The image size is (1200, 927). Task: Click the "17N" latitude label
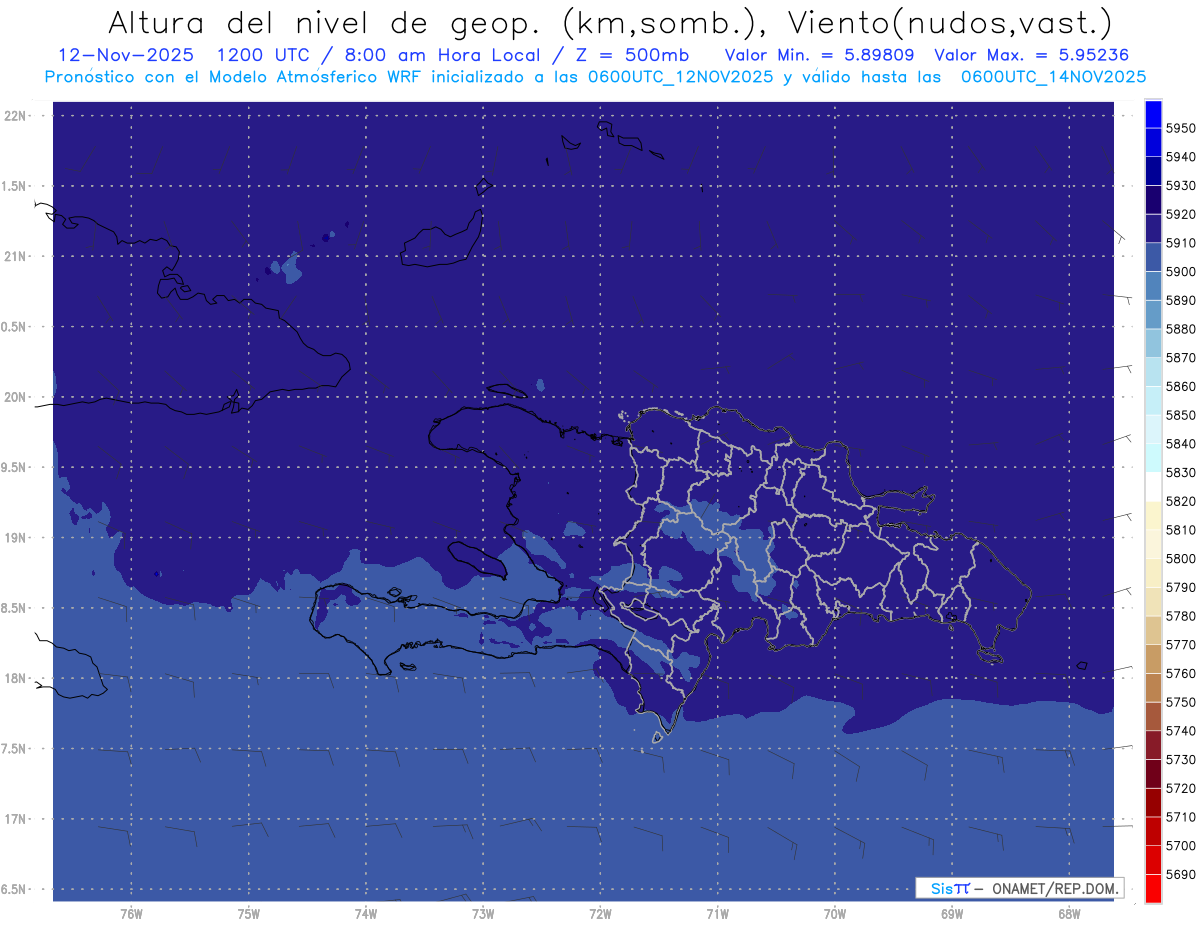(x=16, y=819)
